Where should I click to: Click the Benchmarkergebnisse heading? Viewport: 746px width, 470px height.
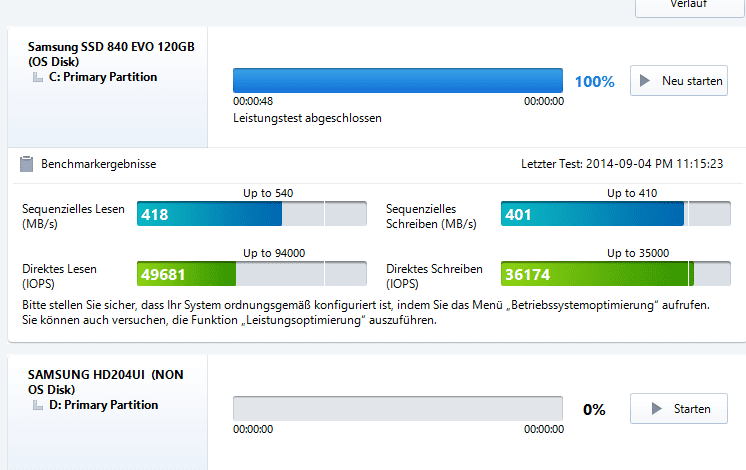(98, 164)
